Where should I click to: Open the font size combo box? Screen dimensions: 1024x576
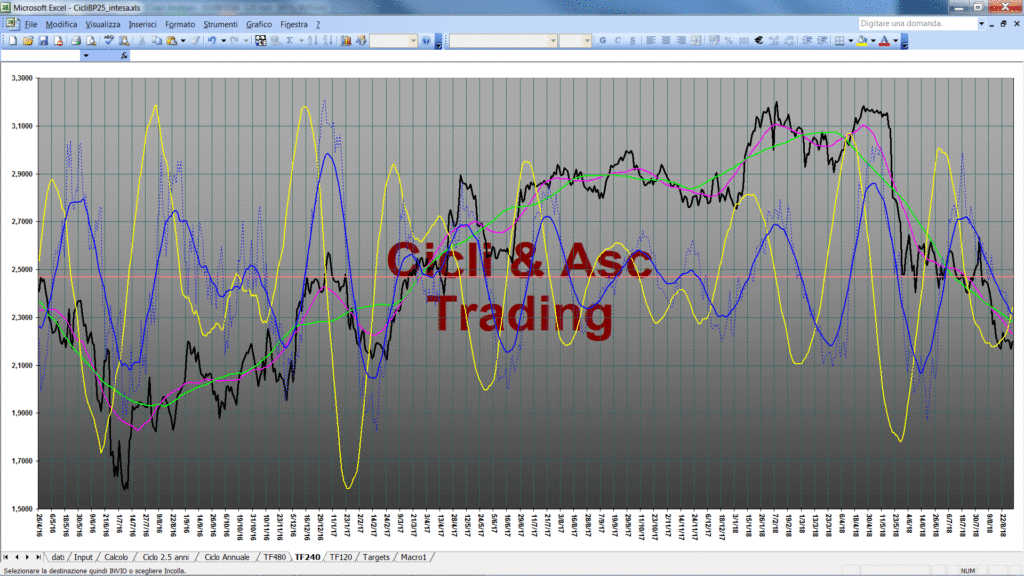[x=575, y=40]
